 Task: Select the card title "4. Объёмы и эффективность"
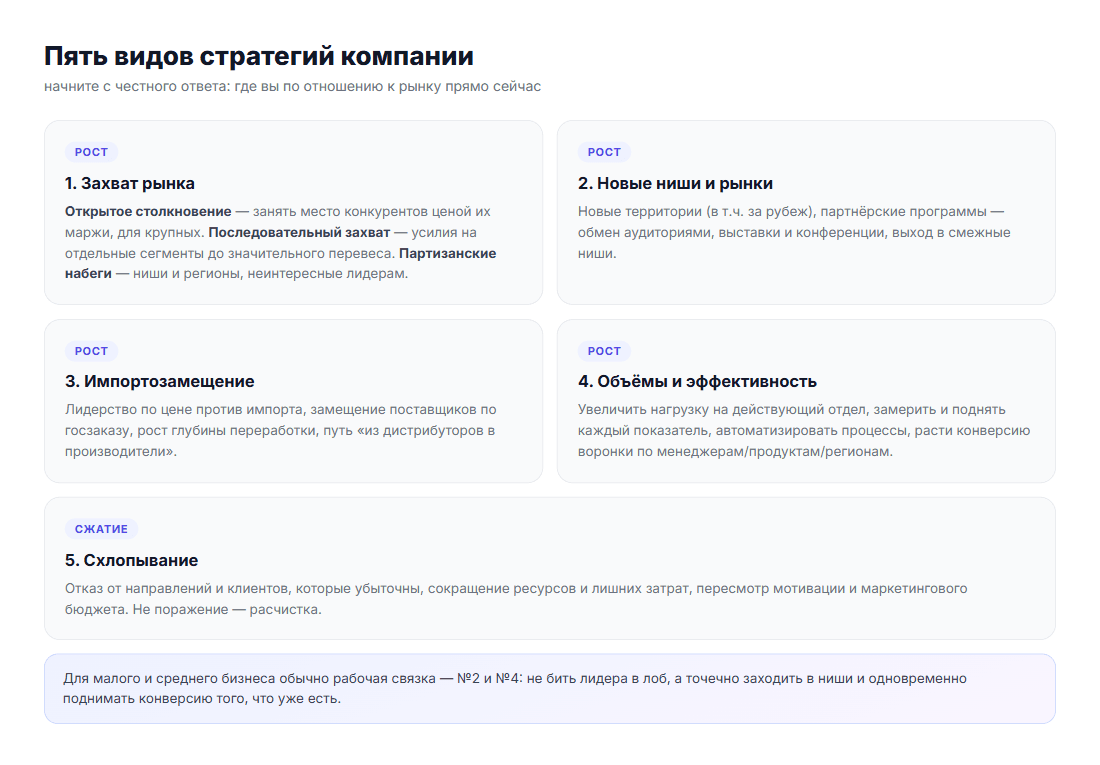click(x=697, y=381)
